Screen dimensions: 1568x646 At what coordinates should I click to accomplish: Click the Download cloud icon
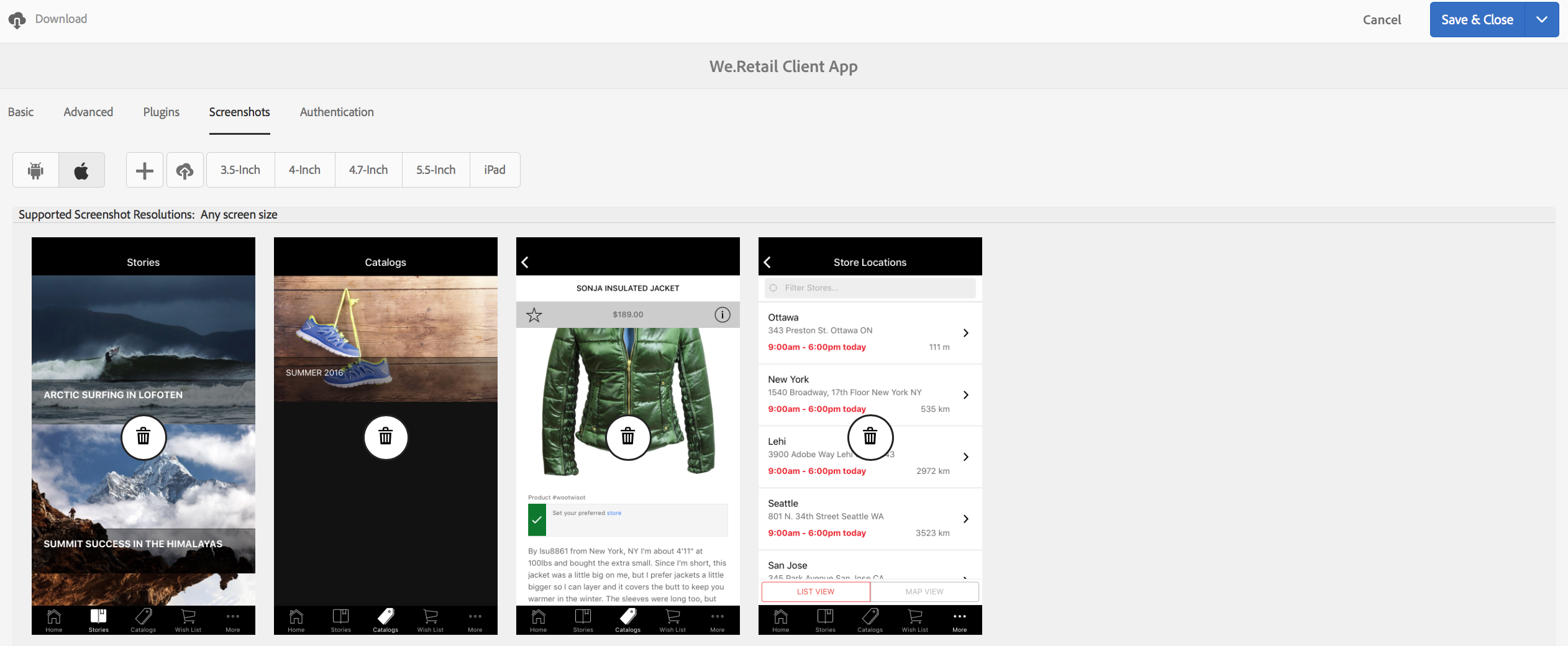tap(17, 20)
